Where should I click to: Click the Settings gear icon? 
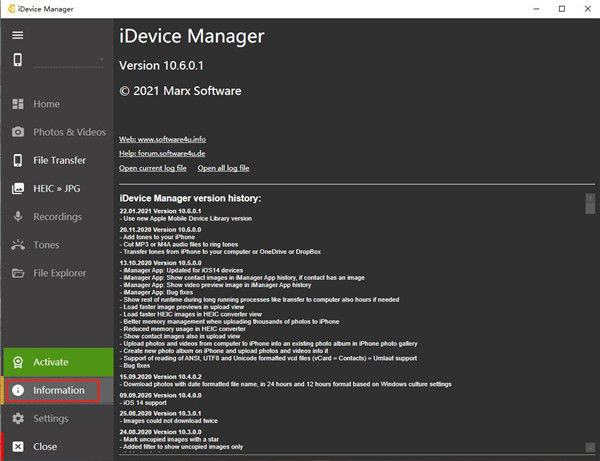click(17, 418)
